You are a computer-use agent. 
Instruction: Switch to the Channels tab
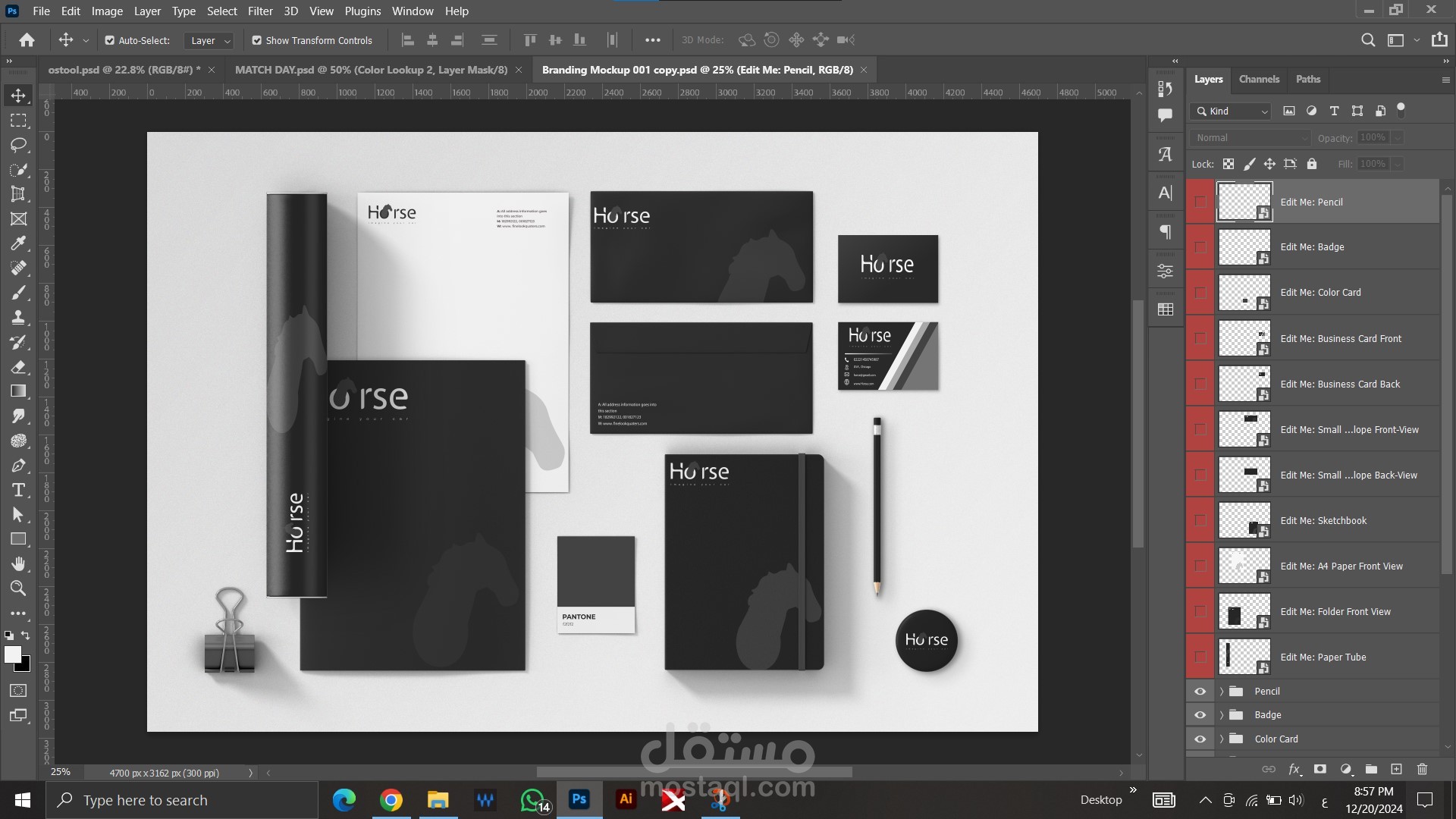(x=1258, y=79)
